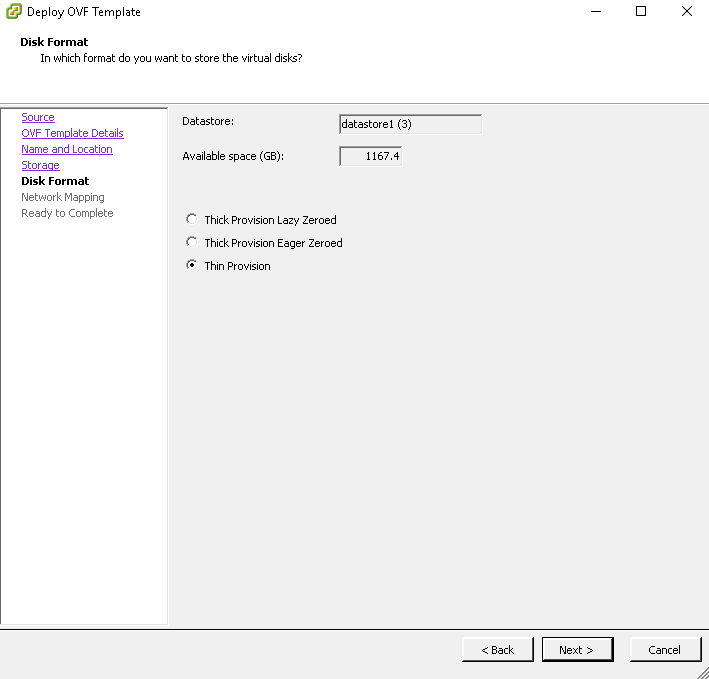Click the Ready to Complete step label
This screenshot has width=709, height=679.
tap(67, 213)
